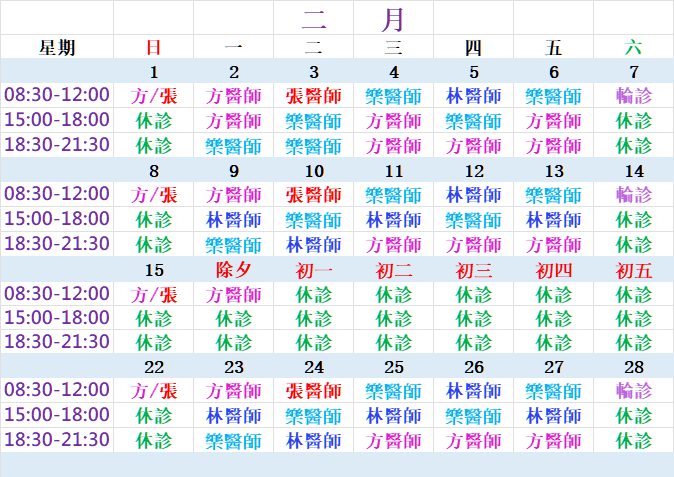Select 輪診 cell under date 7
The height and width of the screenshot is (477, 674).
point(634,96)
